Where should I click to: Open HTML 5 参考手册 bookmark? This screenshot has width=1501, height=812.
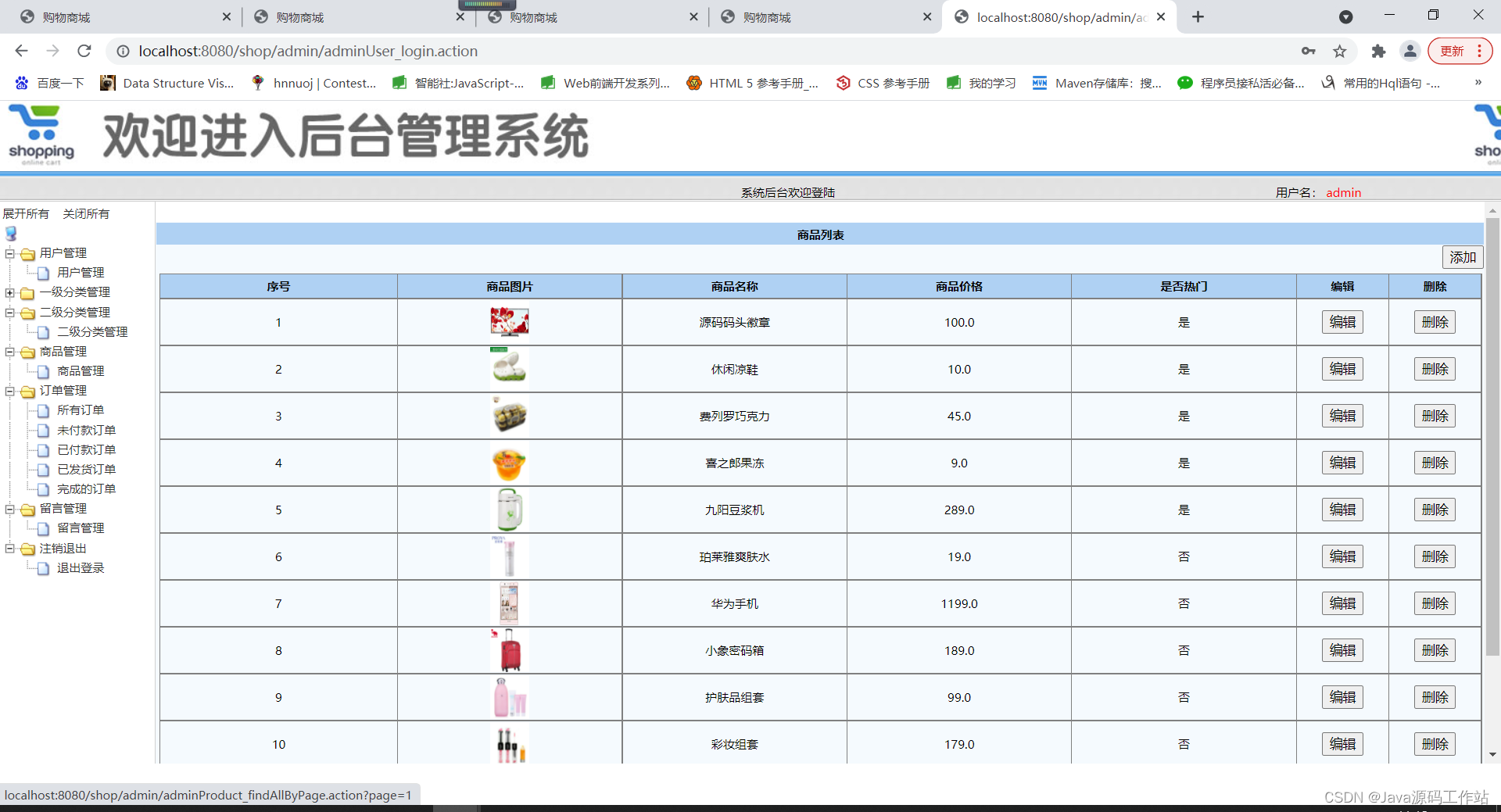point(753,83)
